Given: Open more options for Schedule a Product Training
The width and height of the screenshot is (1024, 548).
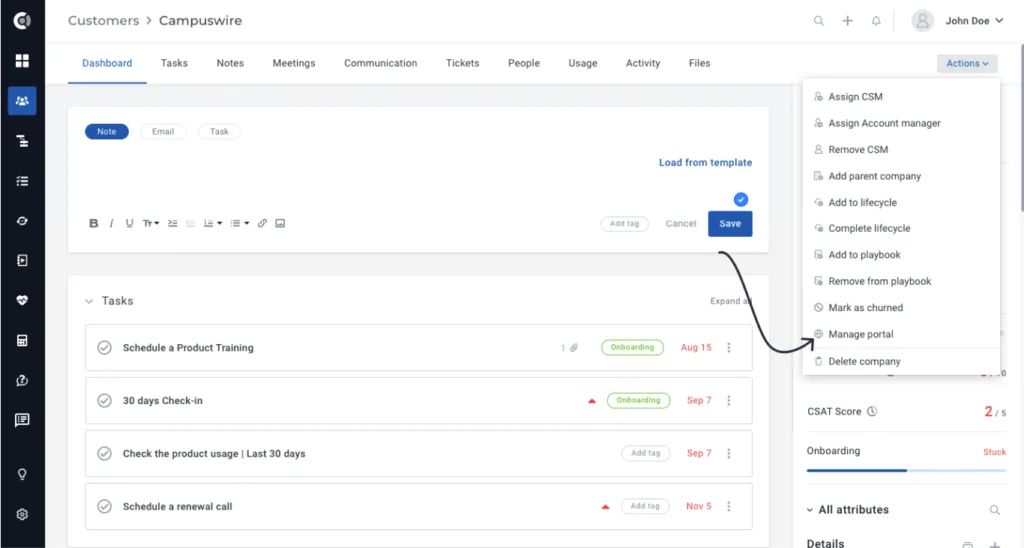Looking at the screenshot, I should coord(729,347).
